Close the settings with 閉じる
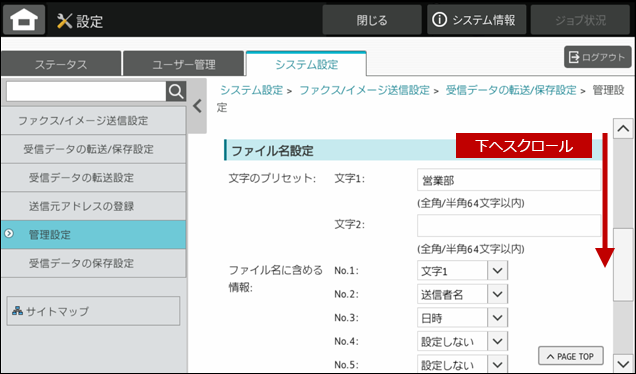The image size is (636, 374). tap(372, 20)
